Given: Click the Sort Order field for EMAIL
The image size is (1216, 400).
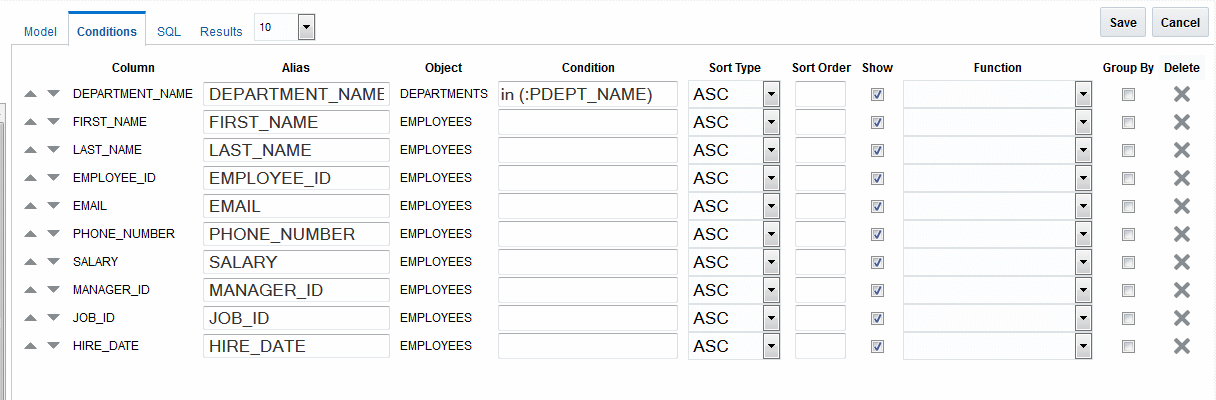Looking at the screenshot, I should point(820,206).
